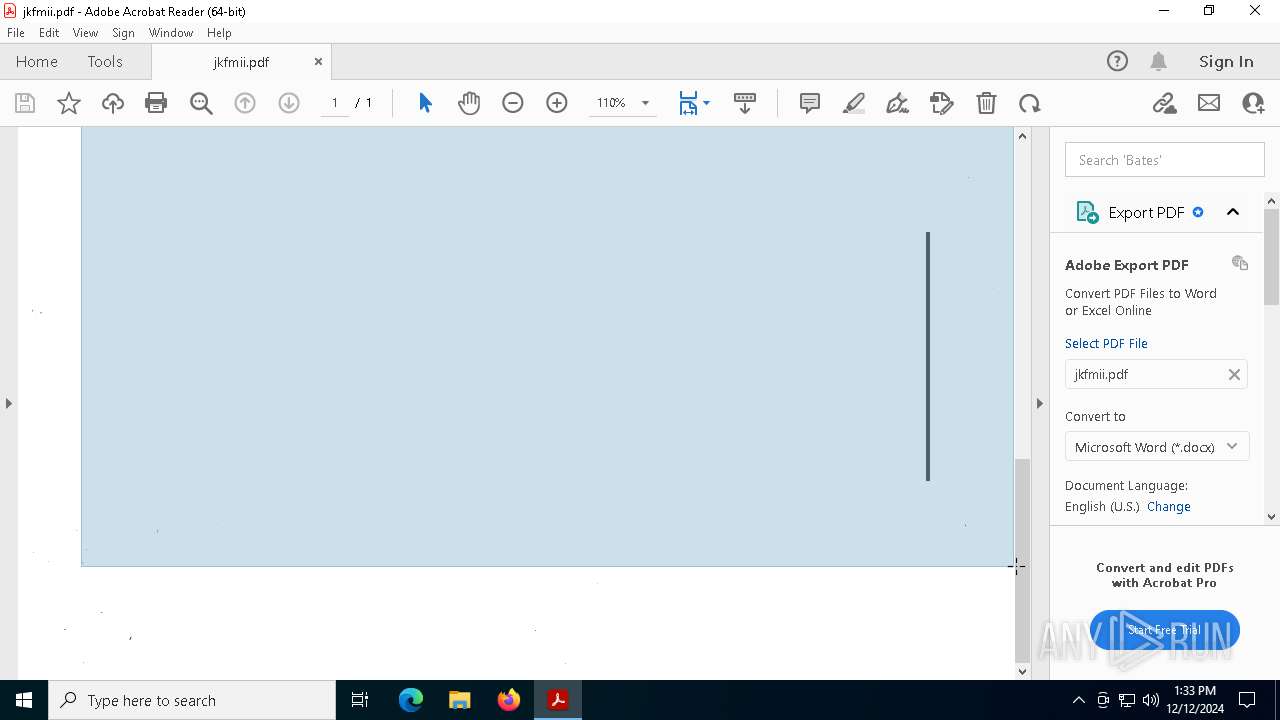Activate the Hand pan tool
Viewport: 1280px width, 720px height.
469,103
